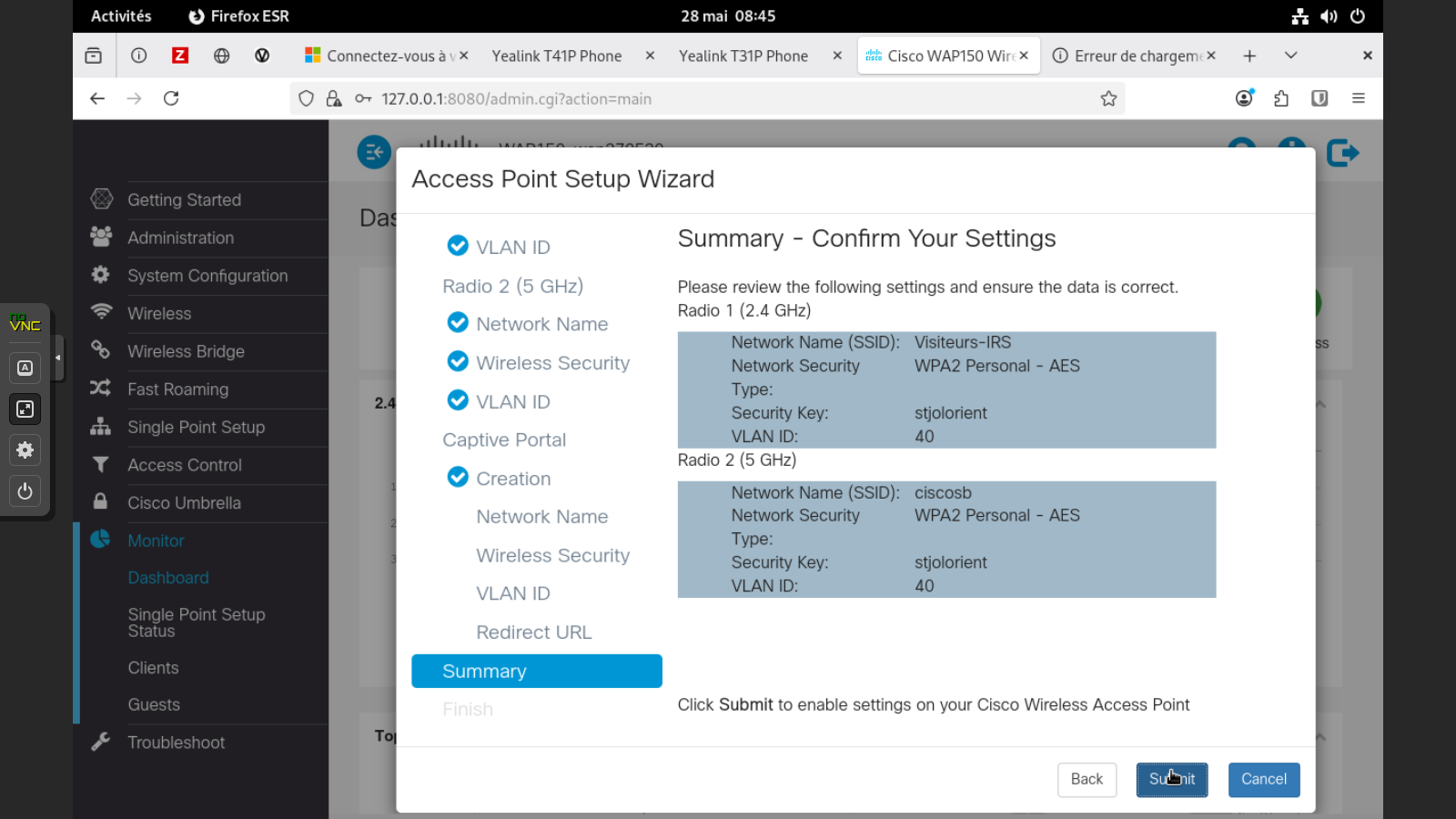Image resolution: width=1456 pixels, height=819 pixels.
Task: Go back with the browser back arrow
Action: tap(97, 98)
